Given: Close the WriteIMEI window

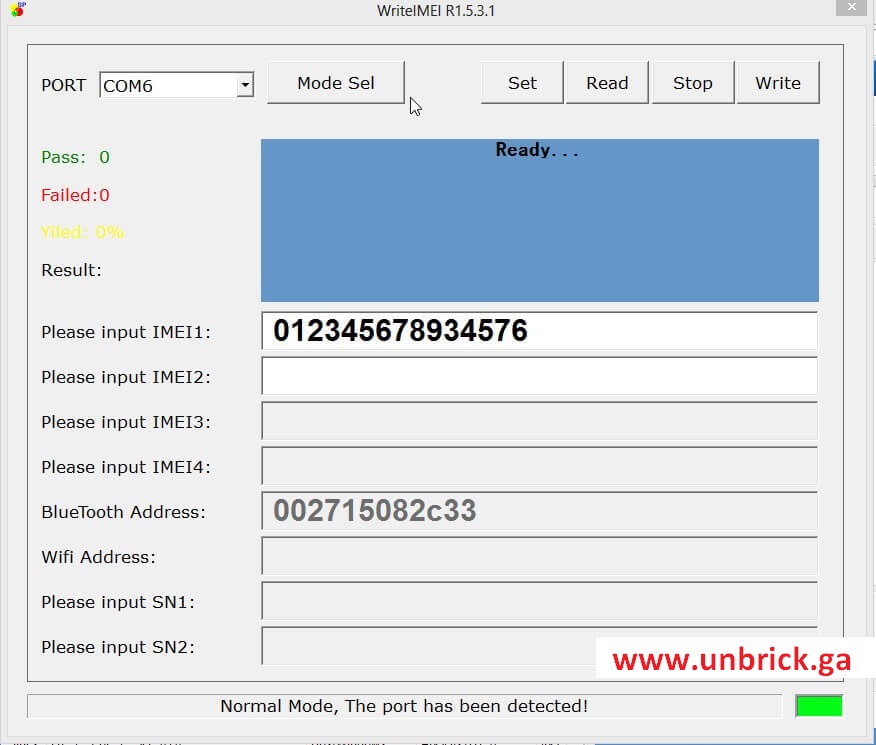Looking at the screenshot, I should click(x=851, y=7).
